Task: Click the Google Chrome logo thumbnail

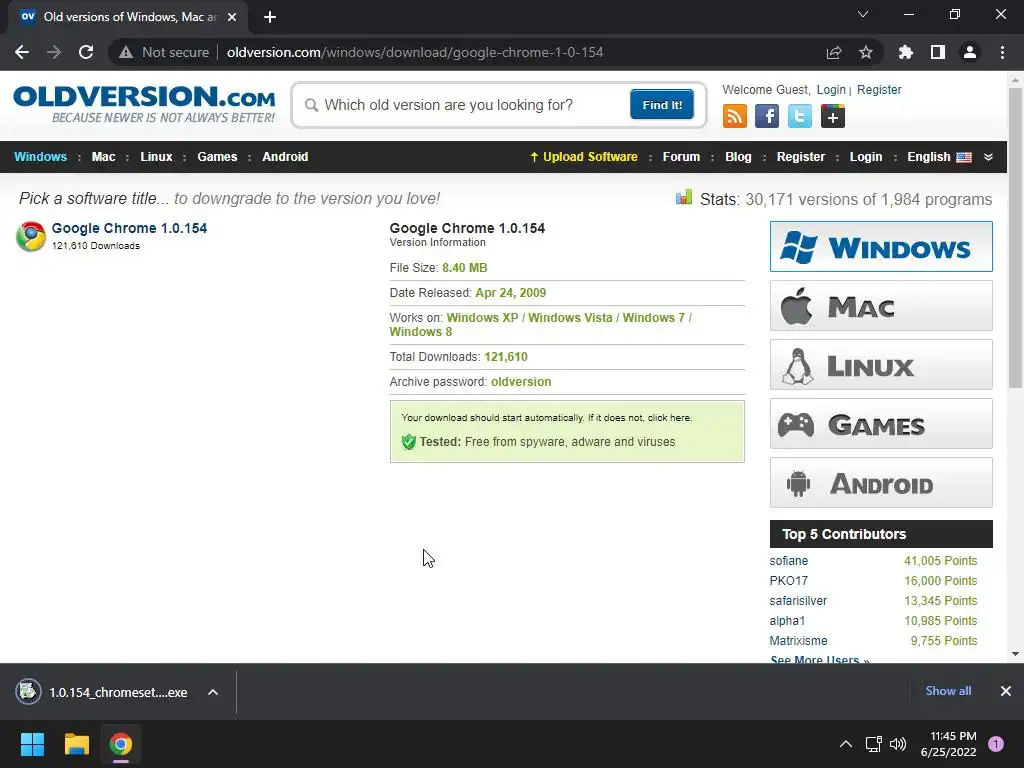Action: pyautogui.click(x=31, y=236)
